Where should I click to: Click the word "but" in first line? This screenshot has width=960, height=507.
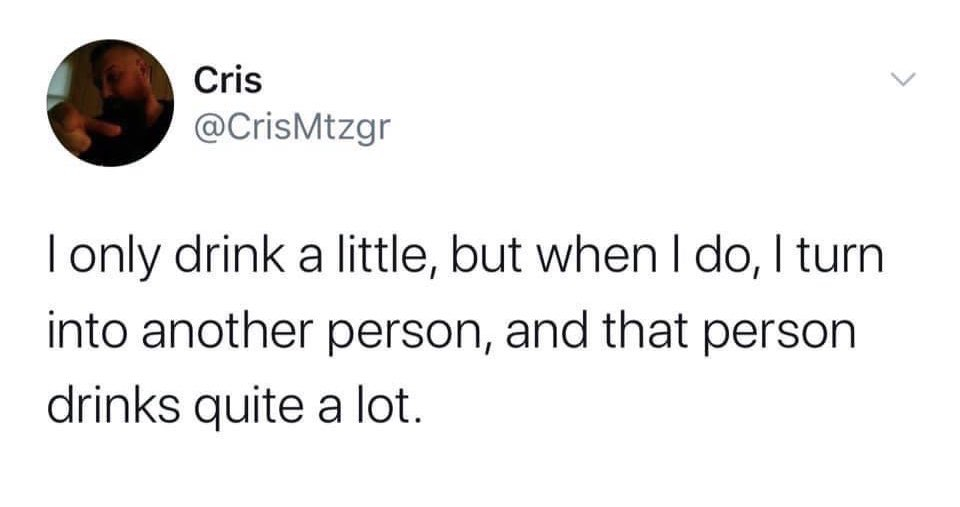(487, 256)
